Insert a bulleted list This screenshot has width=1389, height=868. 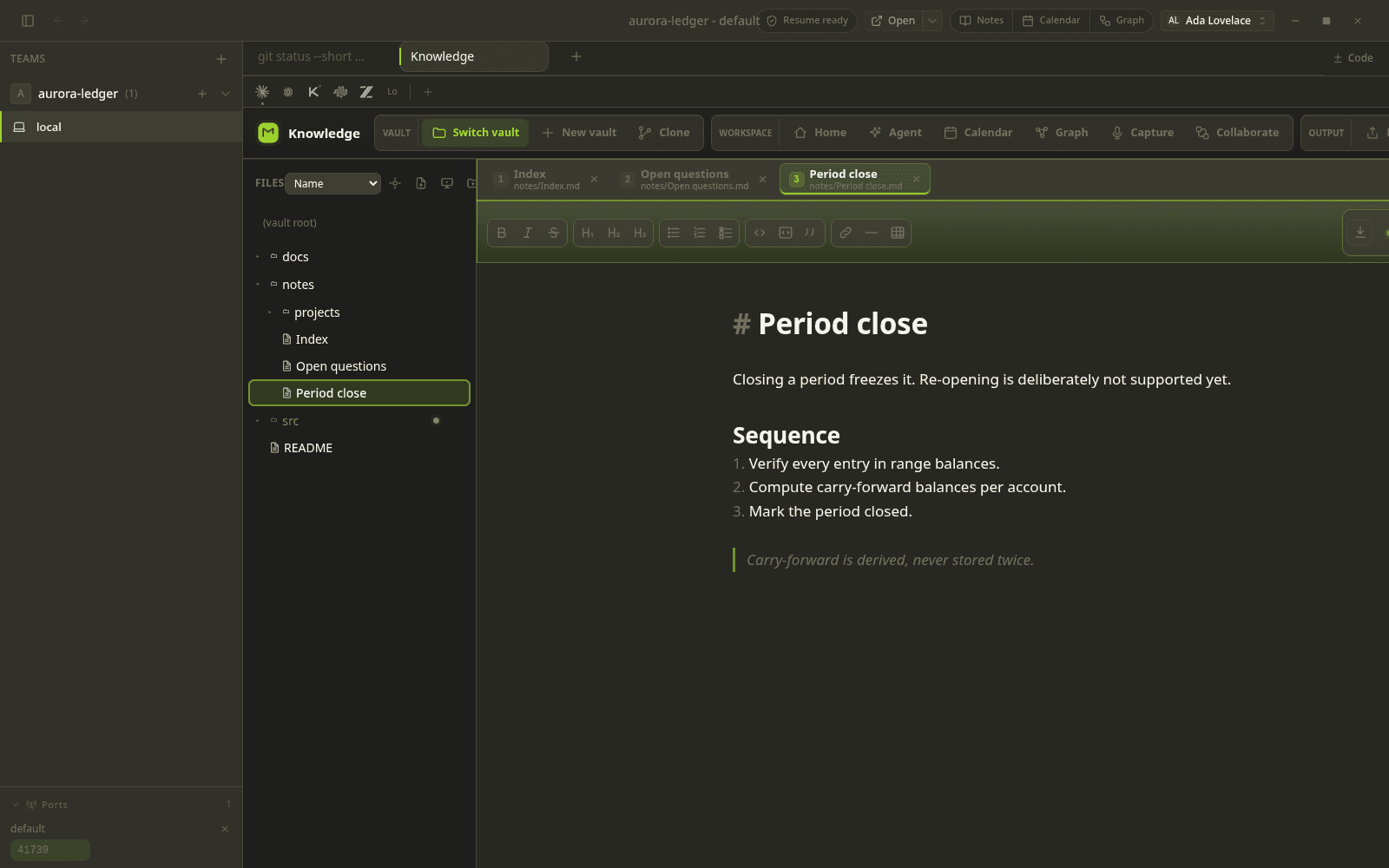674,233
